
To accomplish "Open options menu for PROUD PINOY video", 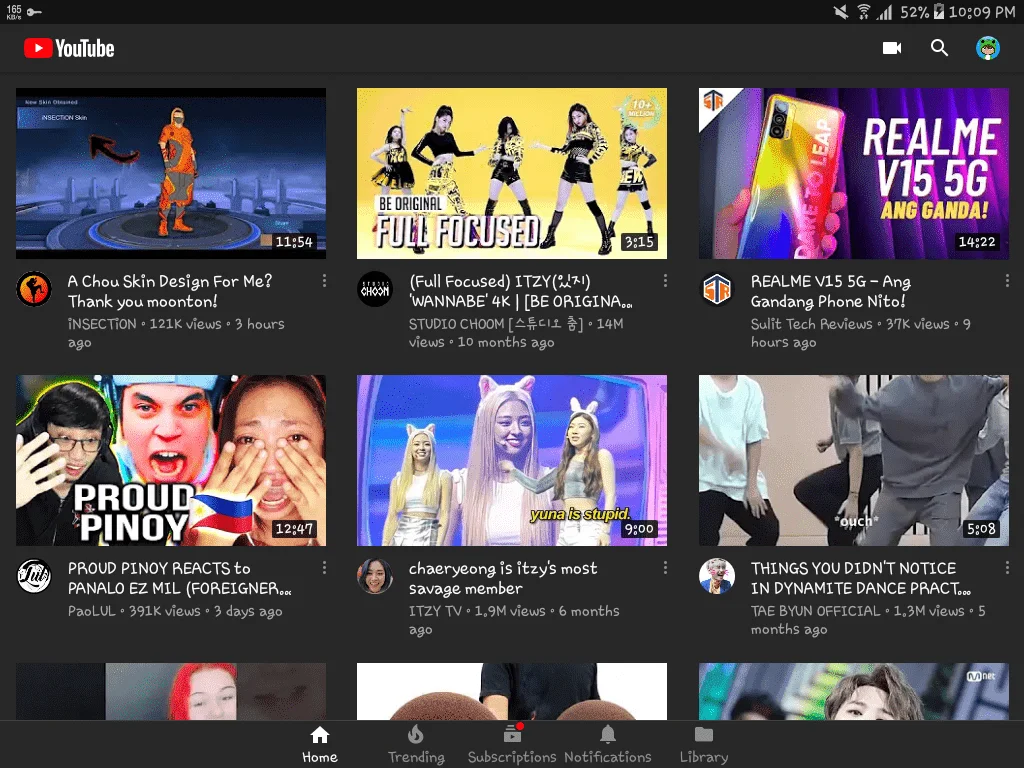I will (324, 568).
